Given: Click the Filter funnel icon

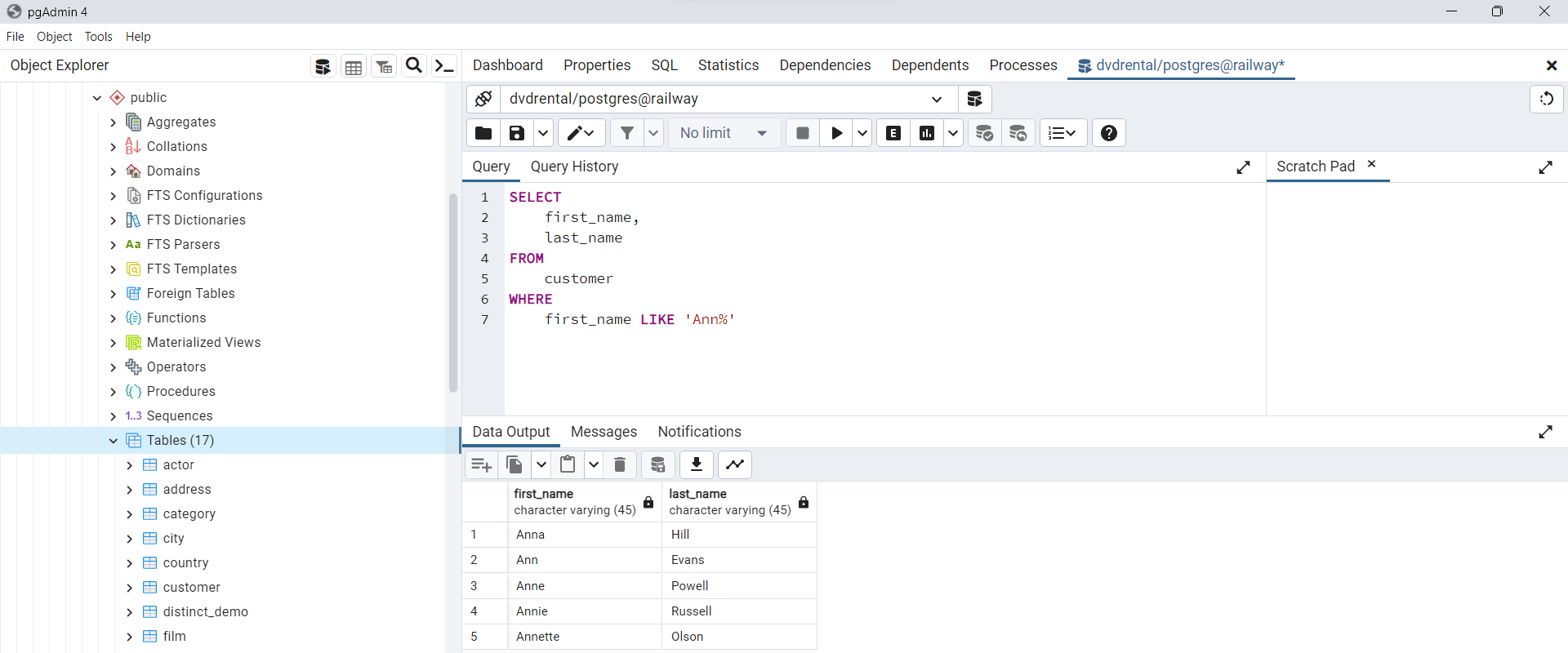Looking at the screenshot, I should pyautogui.click(x=626, y=133).
